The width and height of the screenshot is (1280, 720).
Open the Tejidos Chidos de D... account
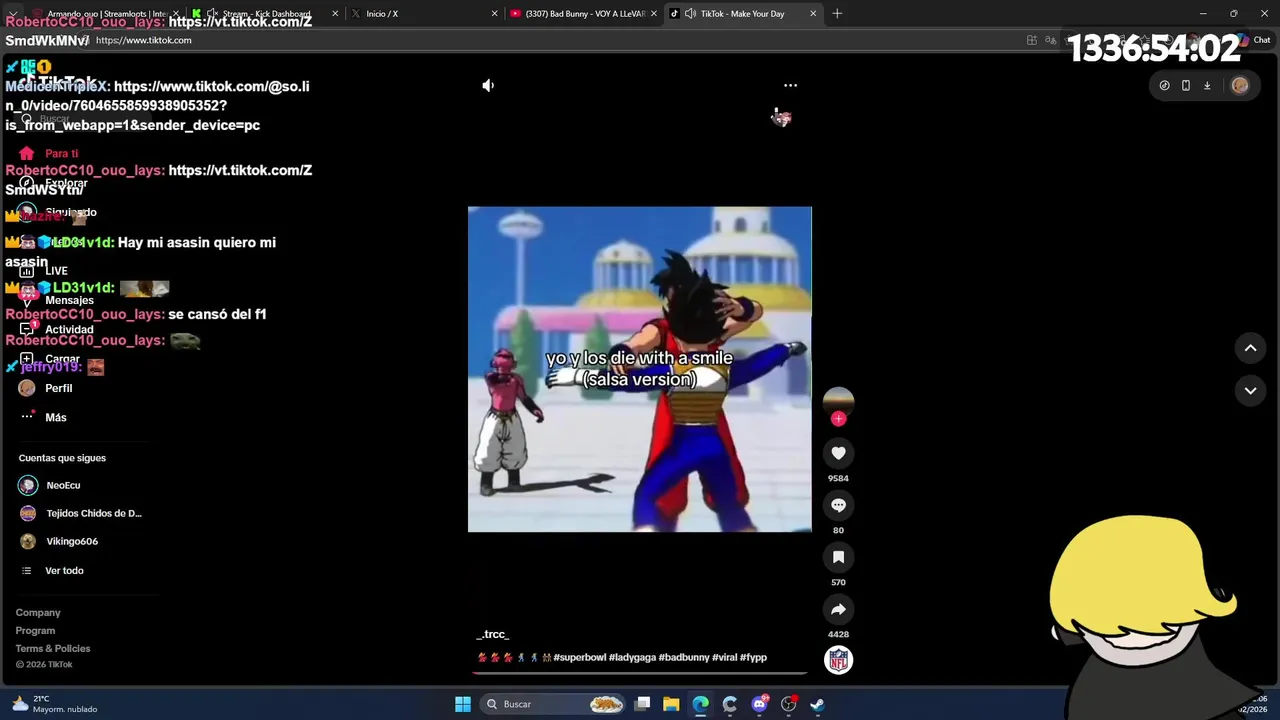(81, 513)
